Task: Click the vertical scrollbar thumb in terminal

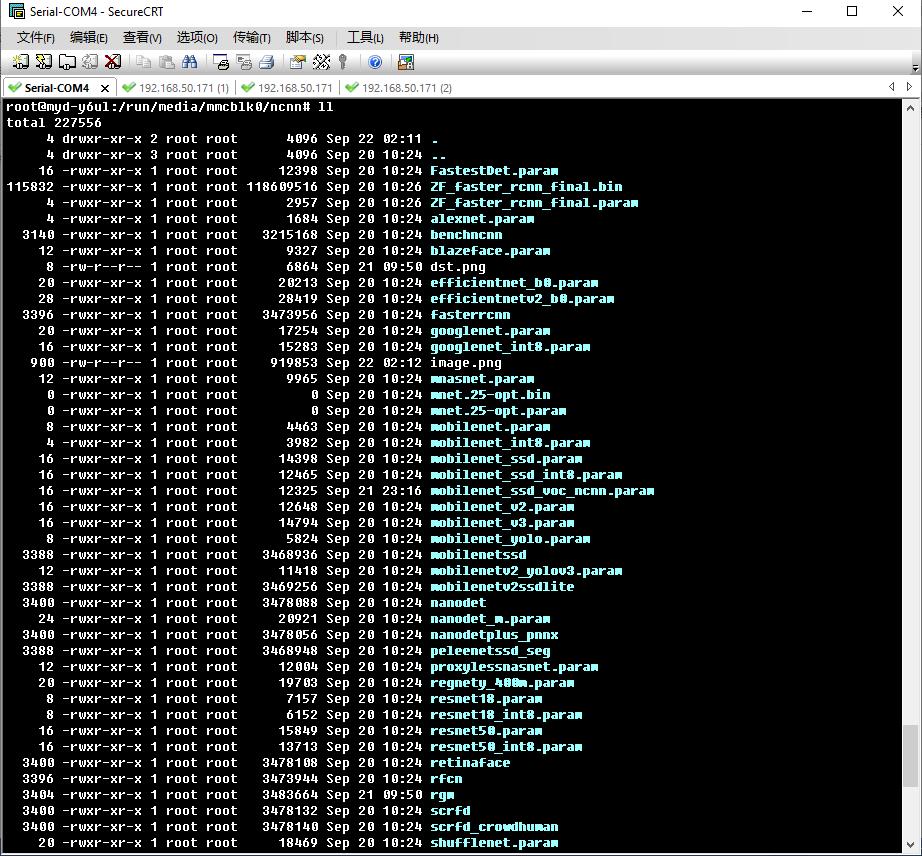Action: tap(910, 755)
